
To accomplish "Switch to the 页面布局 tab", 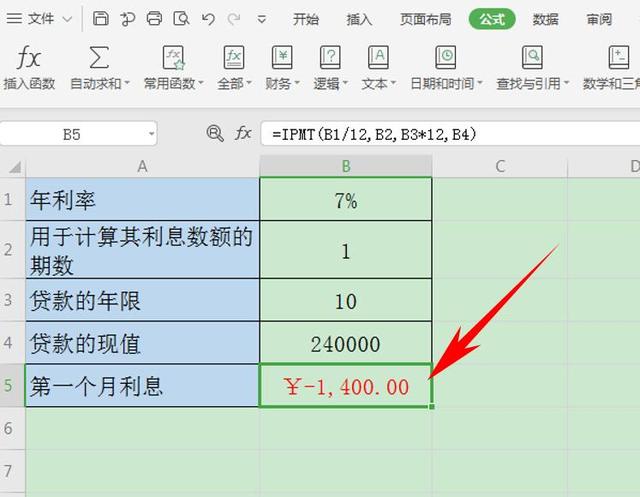I will (426, 19).
